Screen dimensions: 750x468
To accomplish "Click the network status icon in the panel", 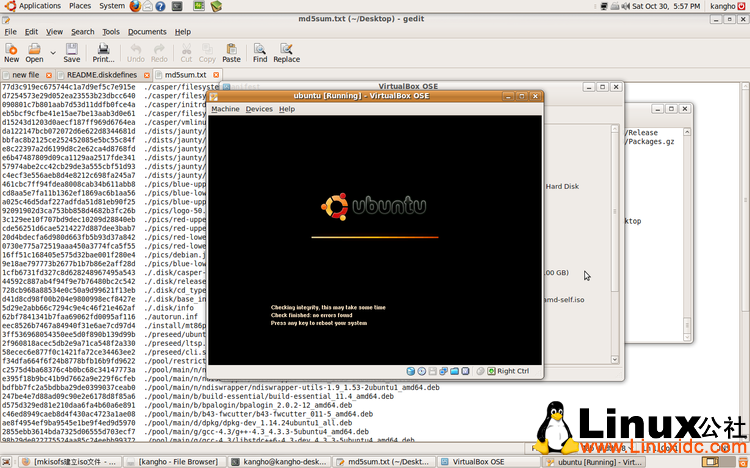I will click(x=604, y=6).
